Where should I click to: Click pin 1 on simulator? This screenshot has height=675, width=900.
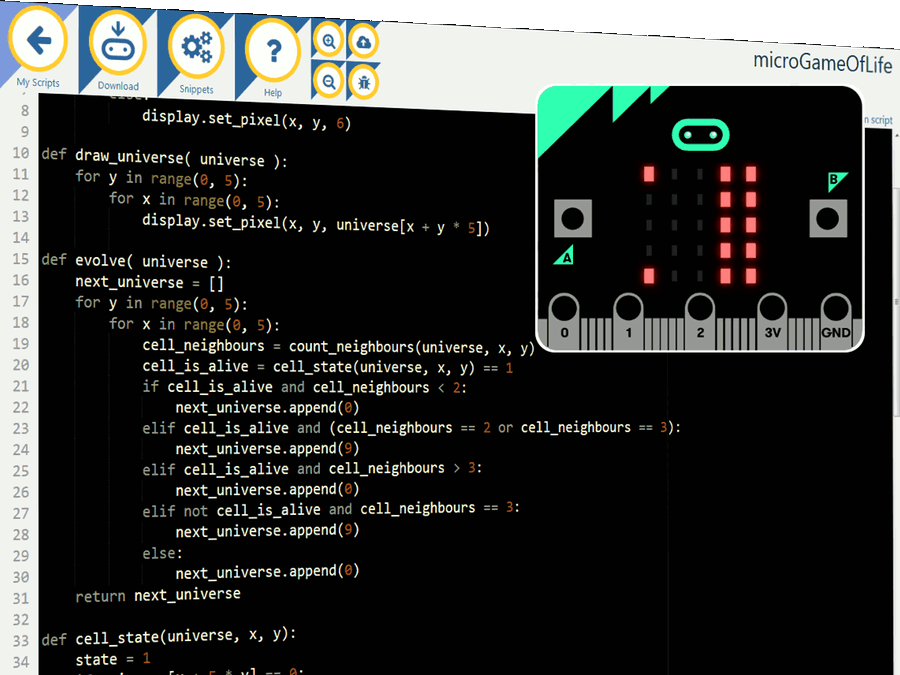click(629, 321)
